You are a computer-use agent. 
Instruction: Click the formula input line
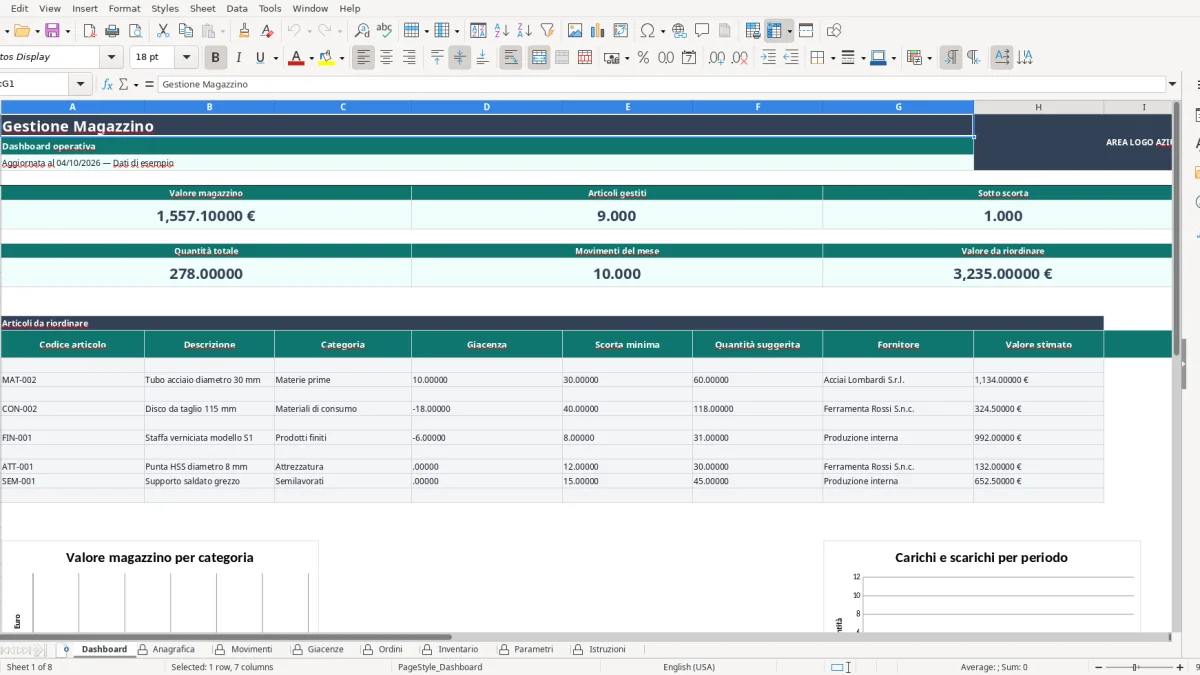click(x=662, y=84)
